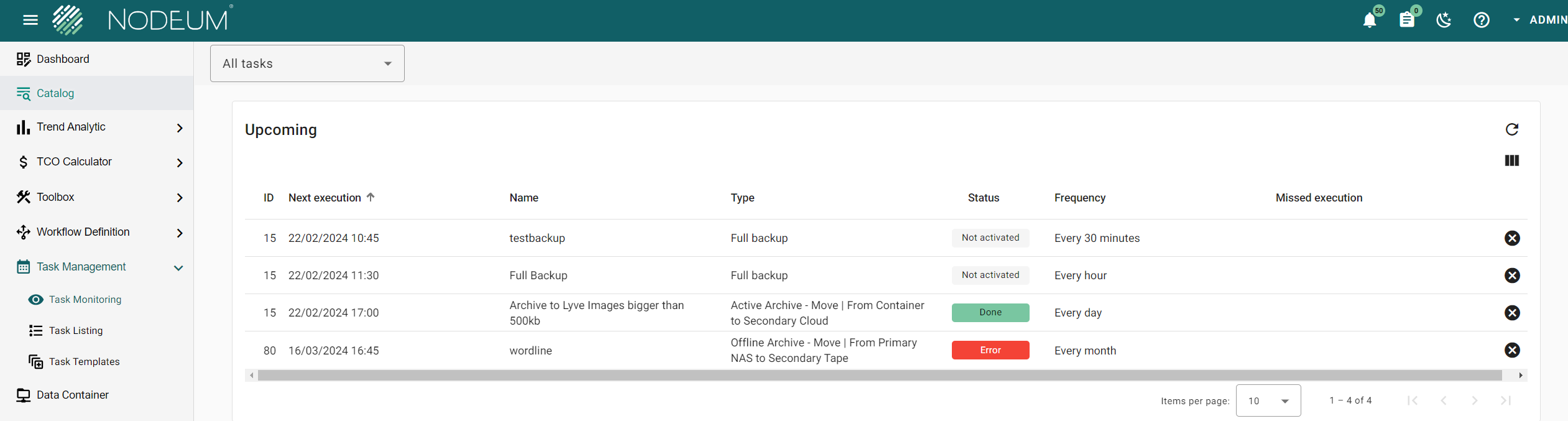The image size is (1568, 421).
Task: Click the Error status badge
Action: pyautogui.click(x=990, y=350)
